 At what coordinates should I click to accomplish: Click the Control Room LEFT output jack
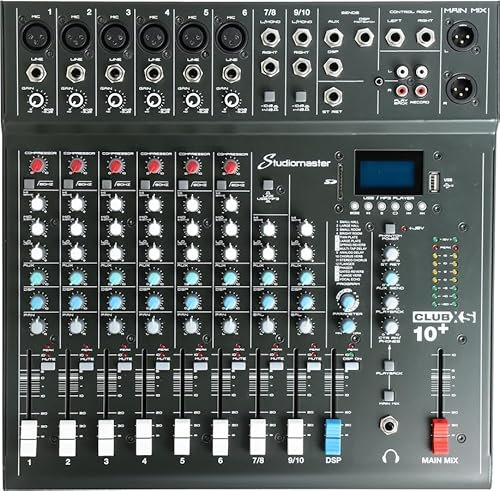[395, 37]
